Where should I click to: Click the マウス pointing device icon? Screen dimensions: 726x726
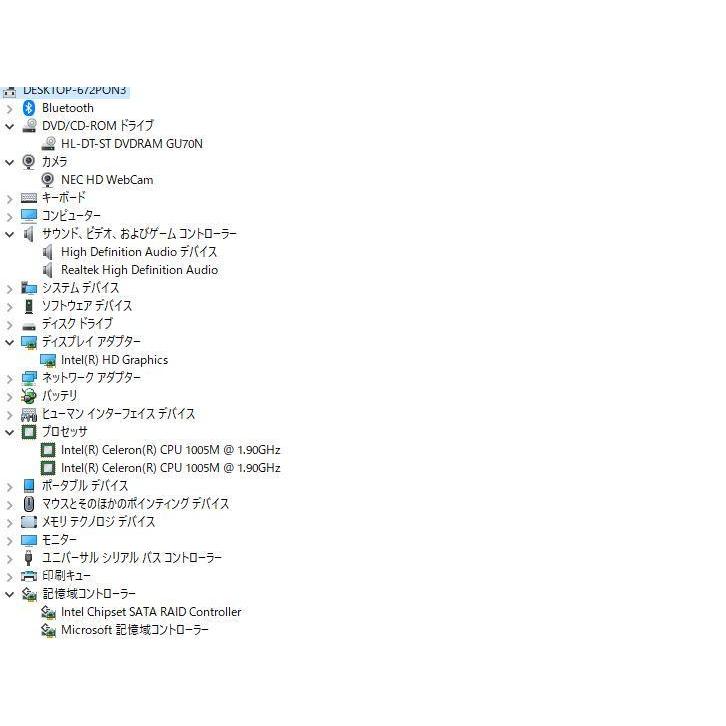(29, 504)
